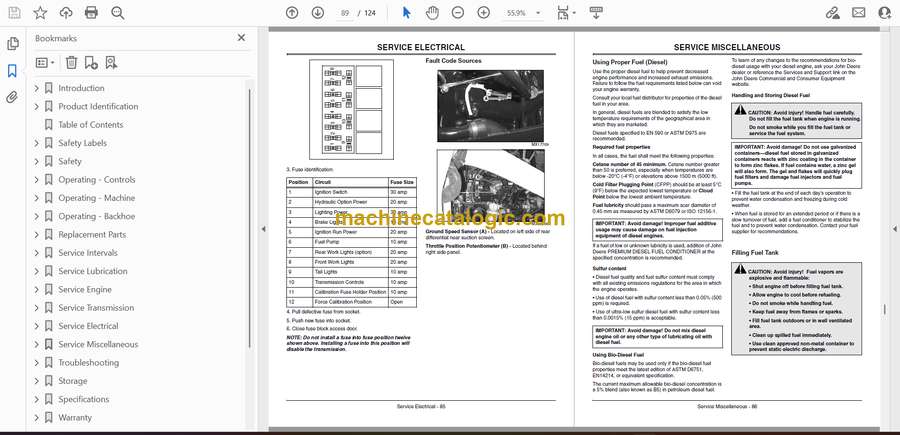Click the Save file icon
Viewport: 900px width, 435px height.
tap(14, 13)
